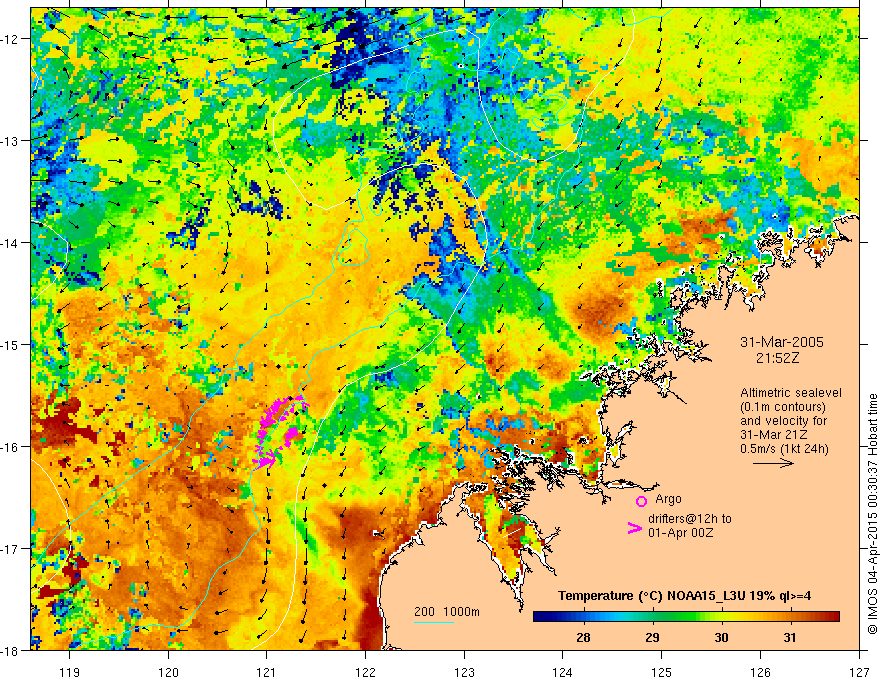The image size is (880, 680).
Task: Click the latitude -13 axis label
Action: pos(11,141)
